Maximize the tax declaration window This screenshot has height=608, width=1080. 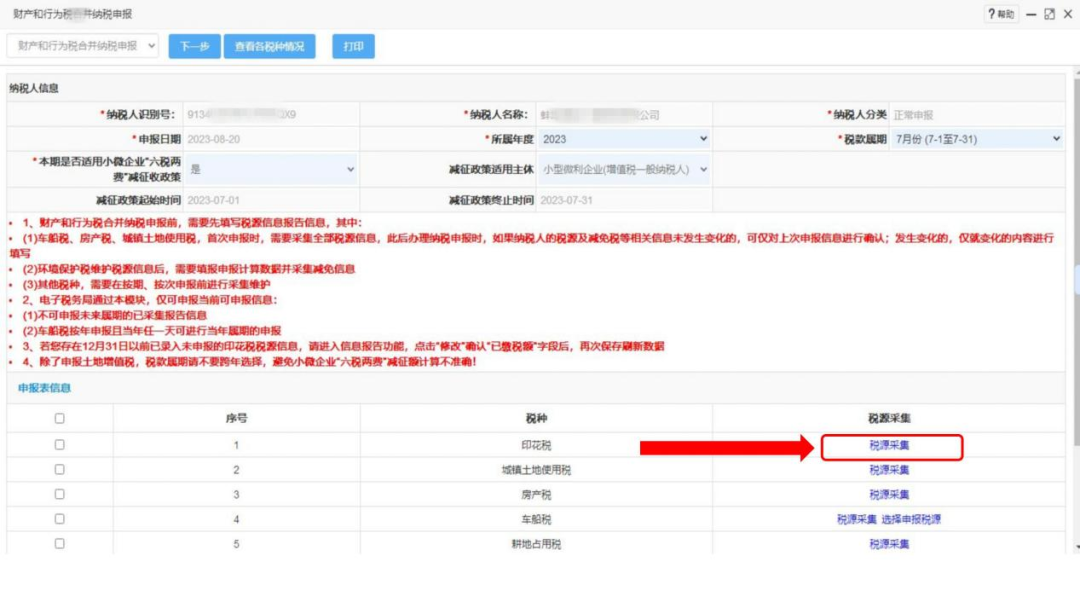[1049, 14]
